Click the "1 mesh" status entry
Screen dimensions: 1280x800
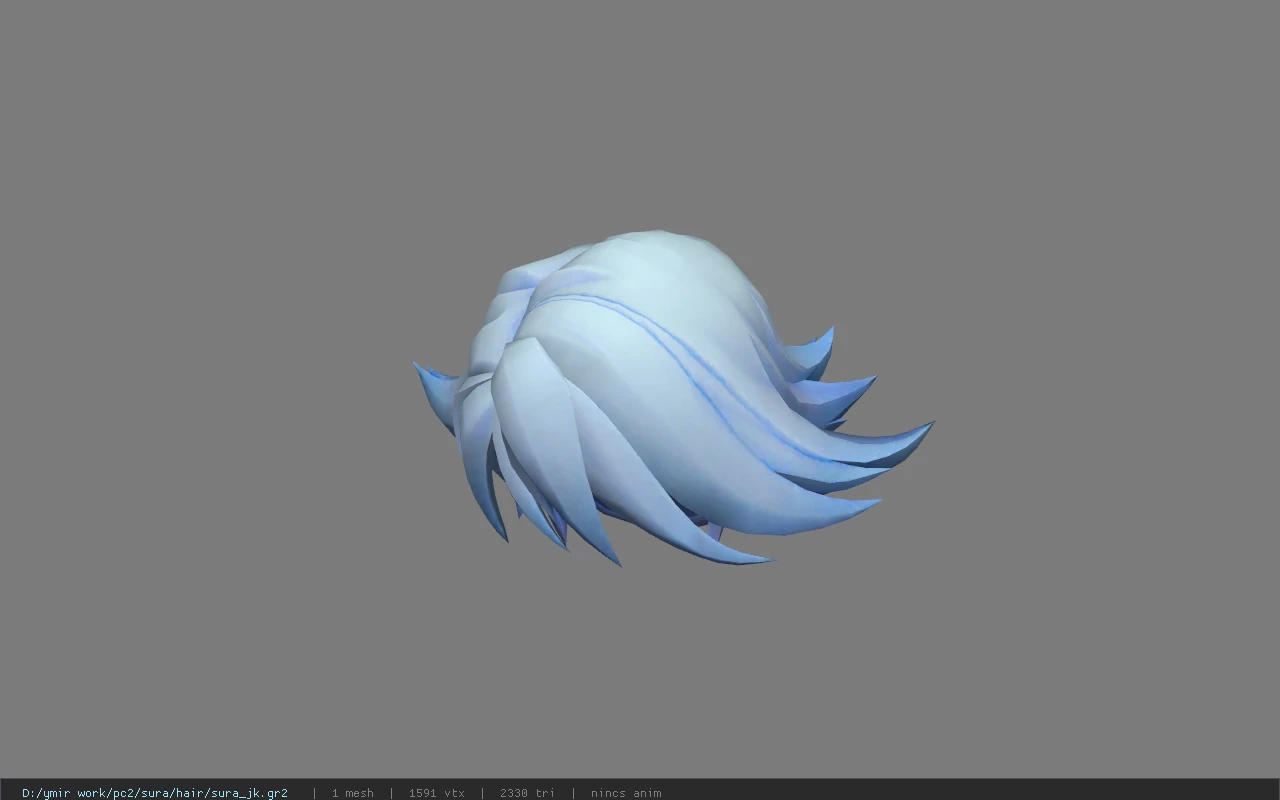[x=353, y=793]
